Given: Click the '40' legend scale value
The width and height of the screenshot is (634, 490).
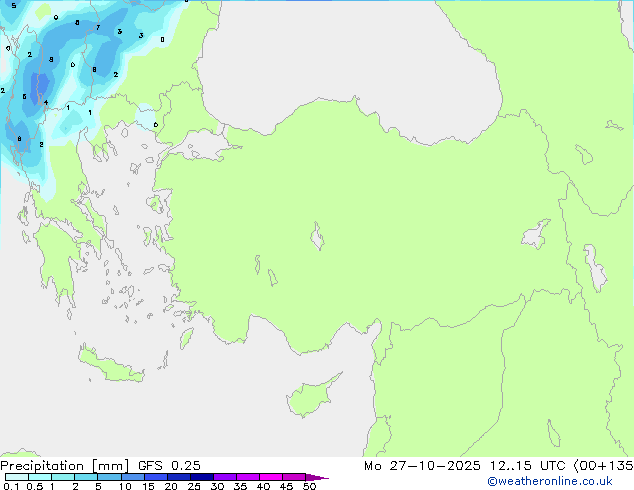Looking at the screenshot, I should pyautogui.click(x=263, y=486).
